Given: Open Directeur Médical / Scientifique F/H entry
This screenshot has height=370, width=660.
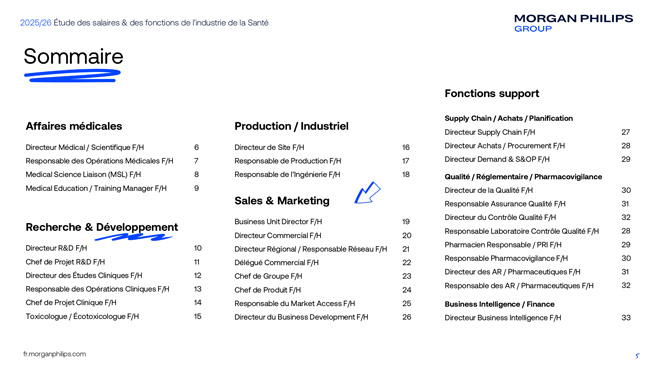Looking at the screenshot, I should tap(85, 147).
